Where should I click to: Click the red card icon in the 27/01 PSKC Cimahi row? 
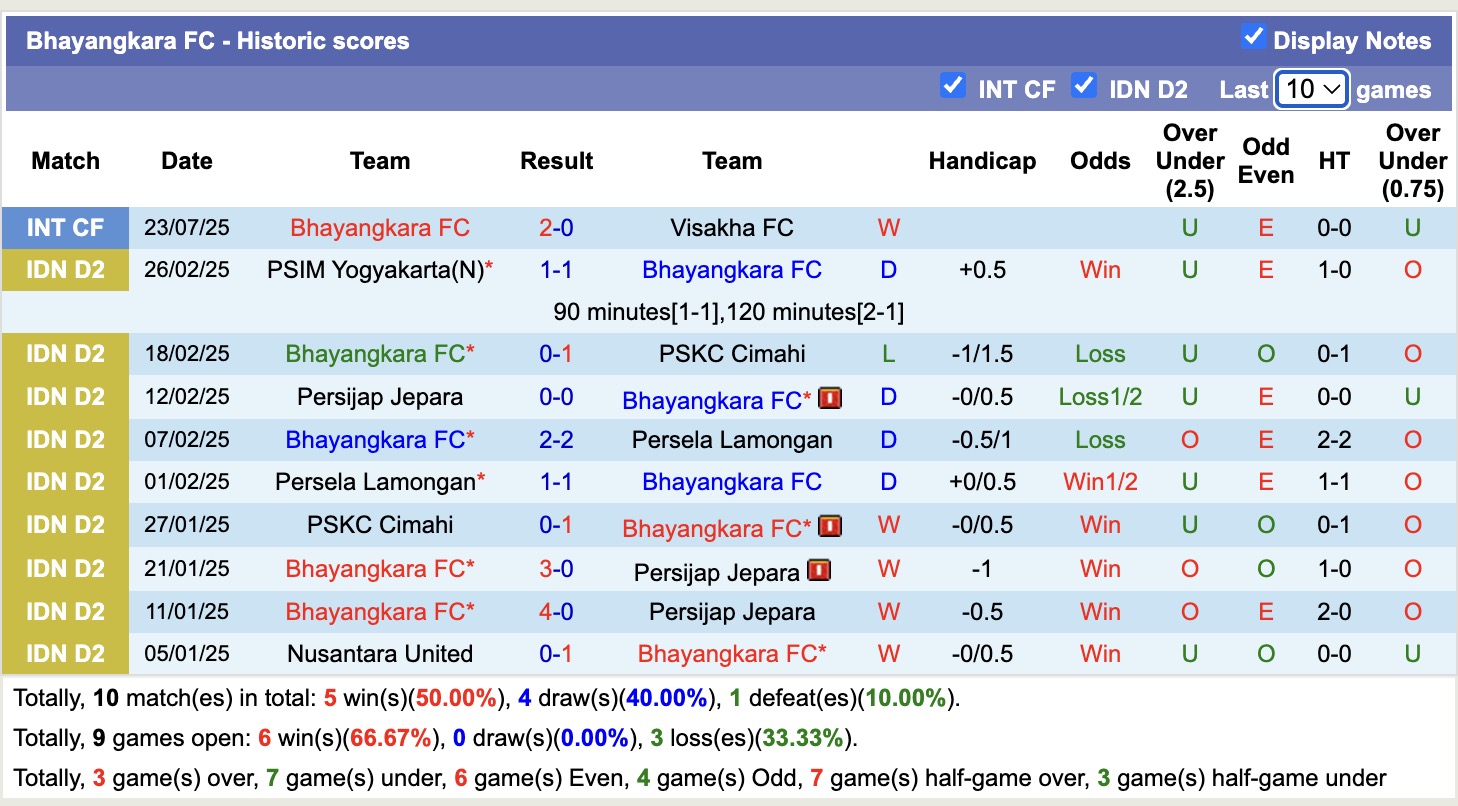[830, 525]
